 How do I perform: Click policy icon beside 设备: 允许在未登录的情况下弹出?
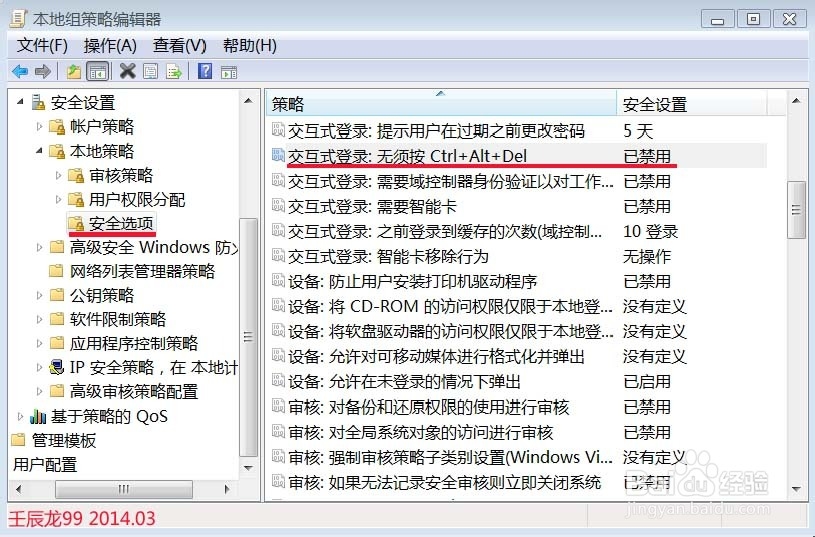point(279,381)
